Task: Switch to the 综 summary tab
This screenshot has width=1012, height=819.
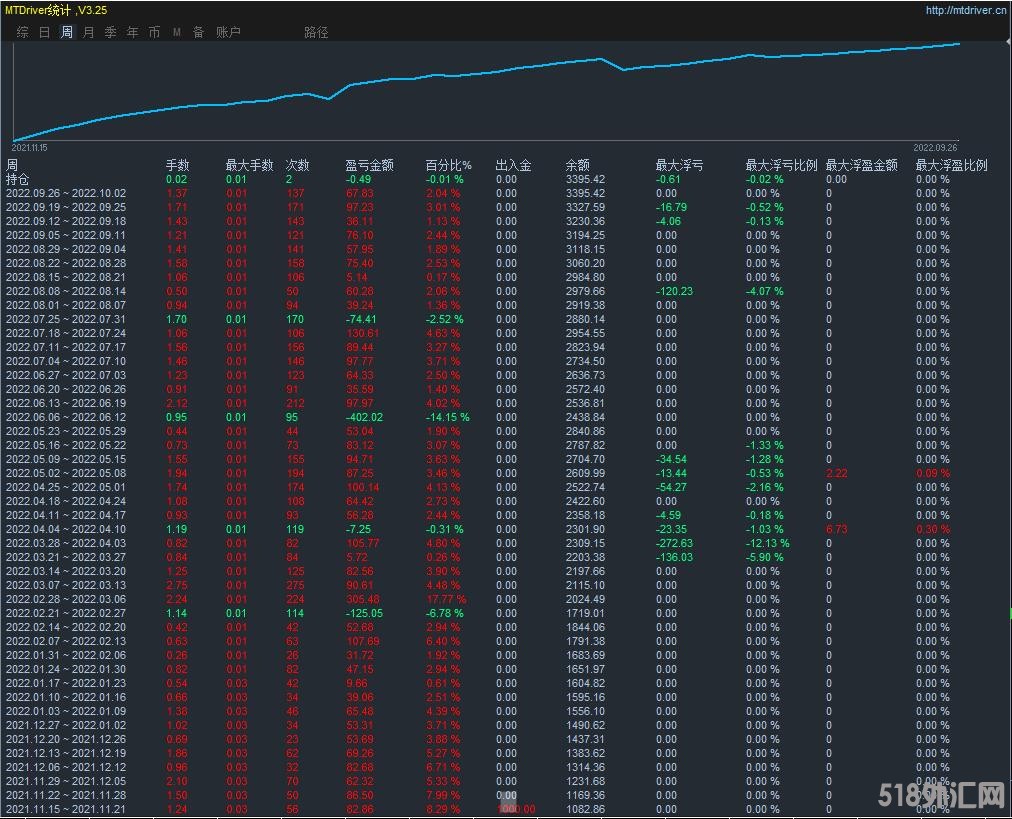Action: (x=22, y=32)
